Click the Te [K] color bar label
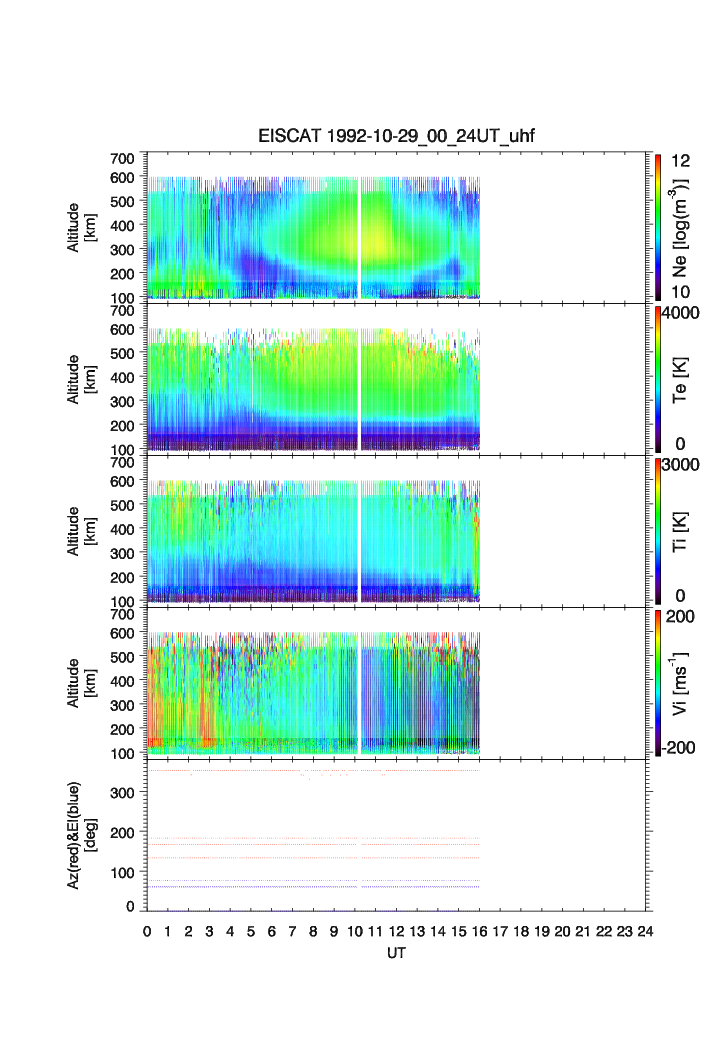 click(x=680, y=380)
